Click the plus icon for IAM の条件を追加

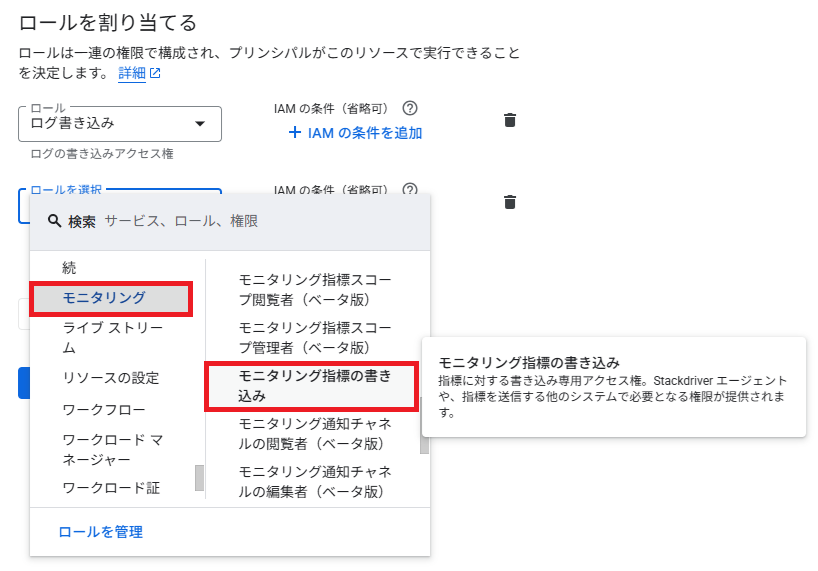point(294,133)
